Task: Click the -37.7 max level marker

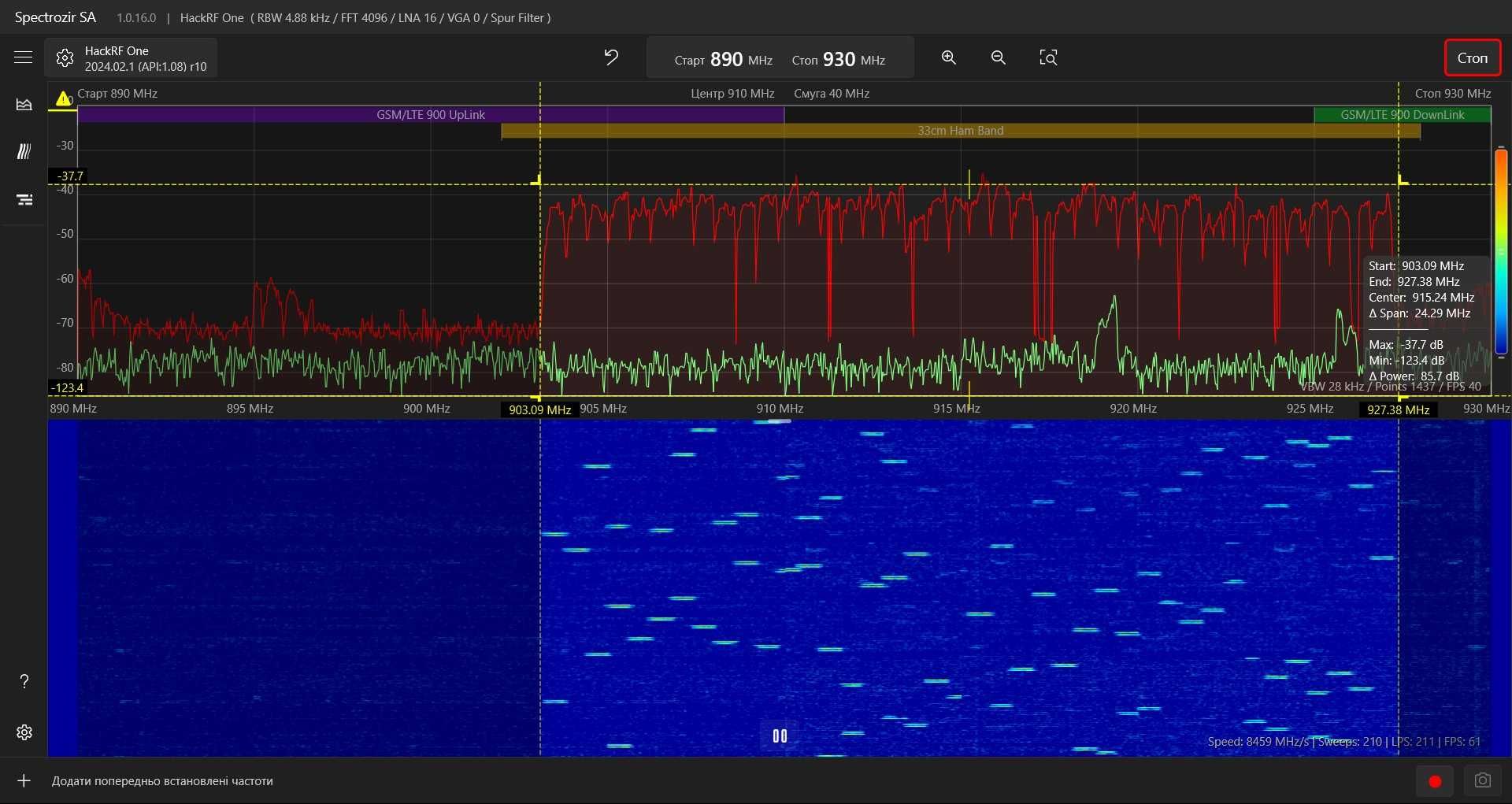Action: (69, 176)
